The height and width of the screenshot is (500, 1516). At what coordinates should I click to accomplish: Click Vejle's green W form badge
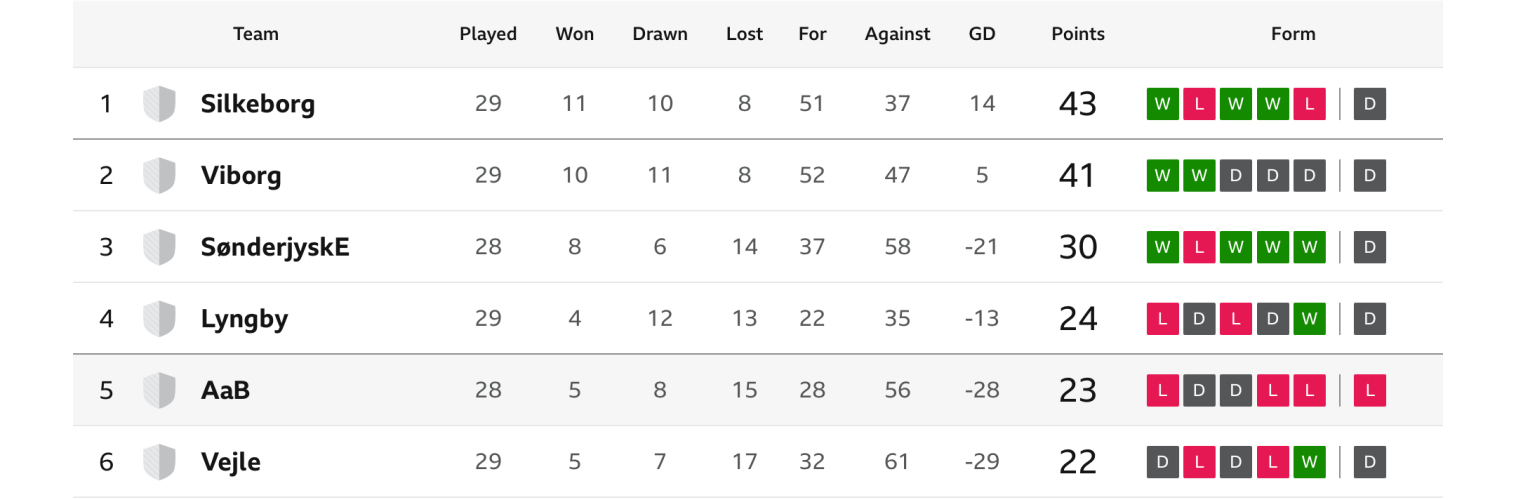click(1308, 462)
